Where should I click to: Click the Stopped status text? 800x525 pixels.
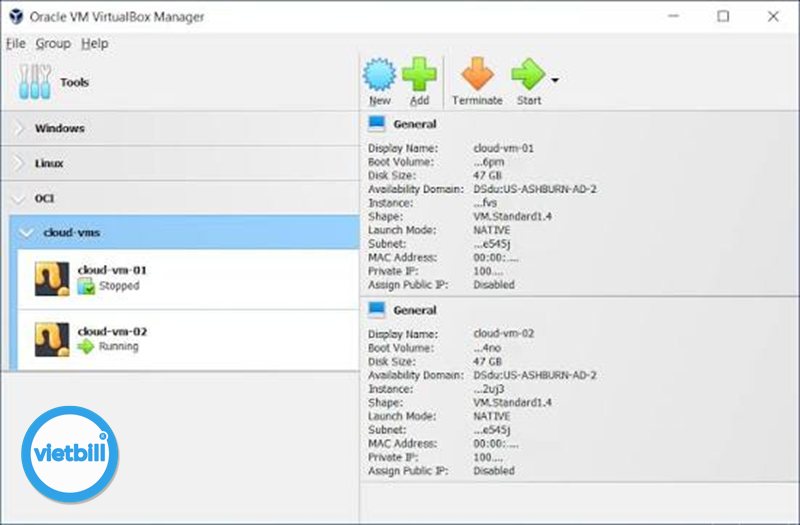pos(119,286)
